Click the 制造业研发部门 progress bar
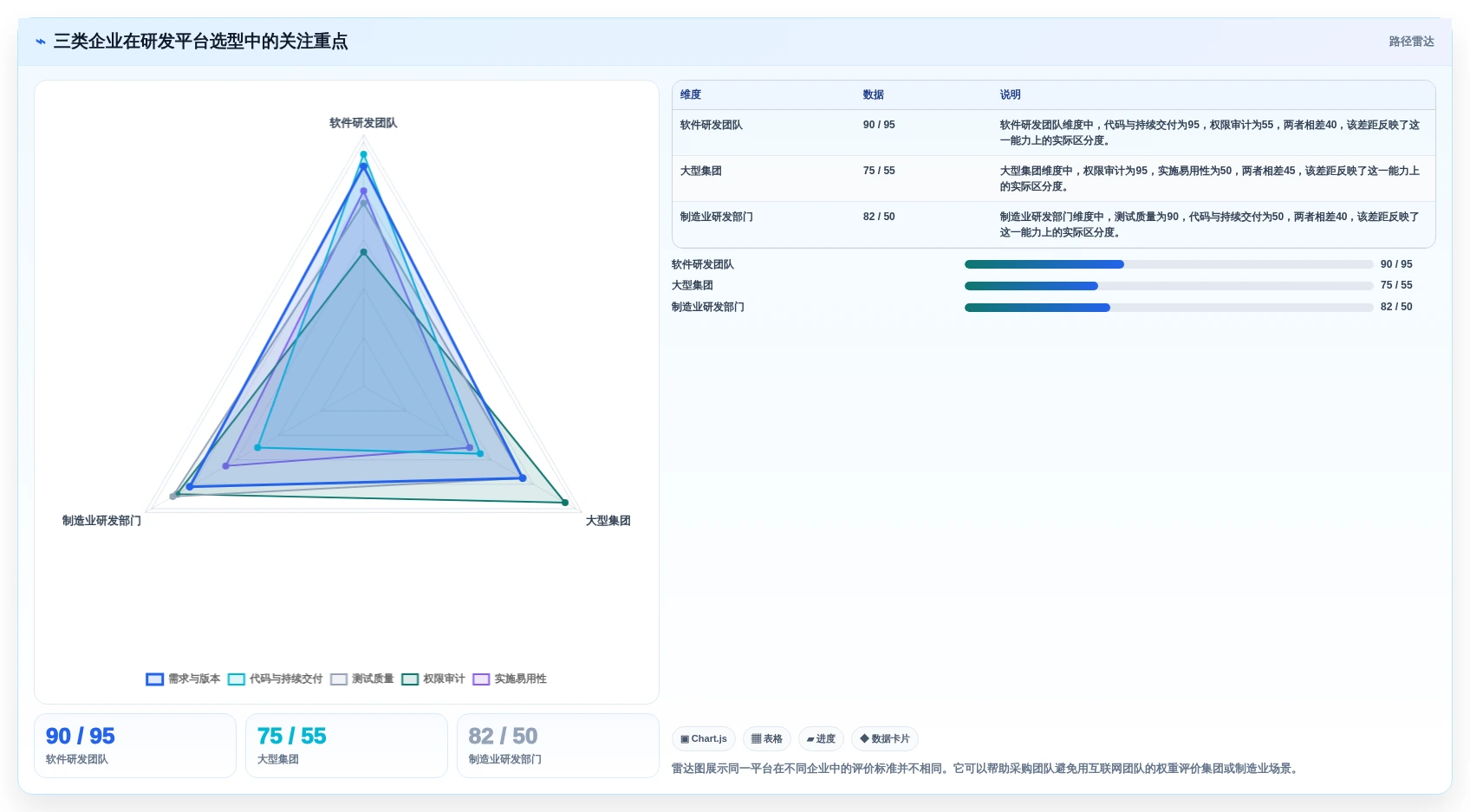 (1168, 308)
